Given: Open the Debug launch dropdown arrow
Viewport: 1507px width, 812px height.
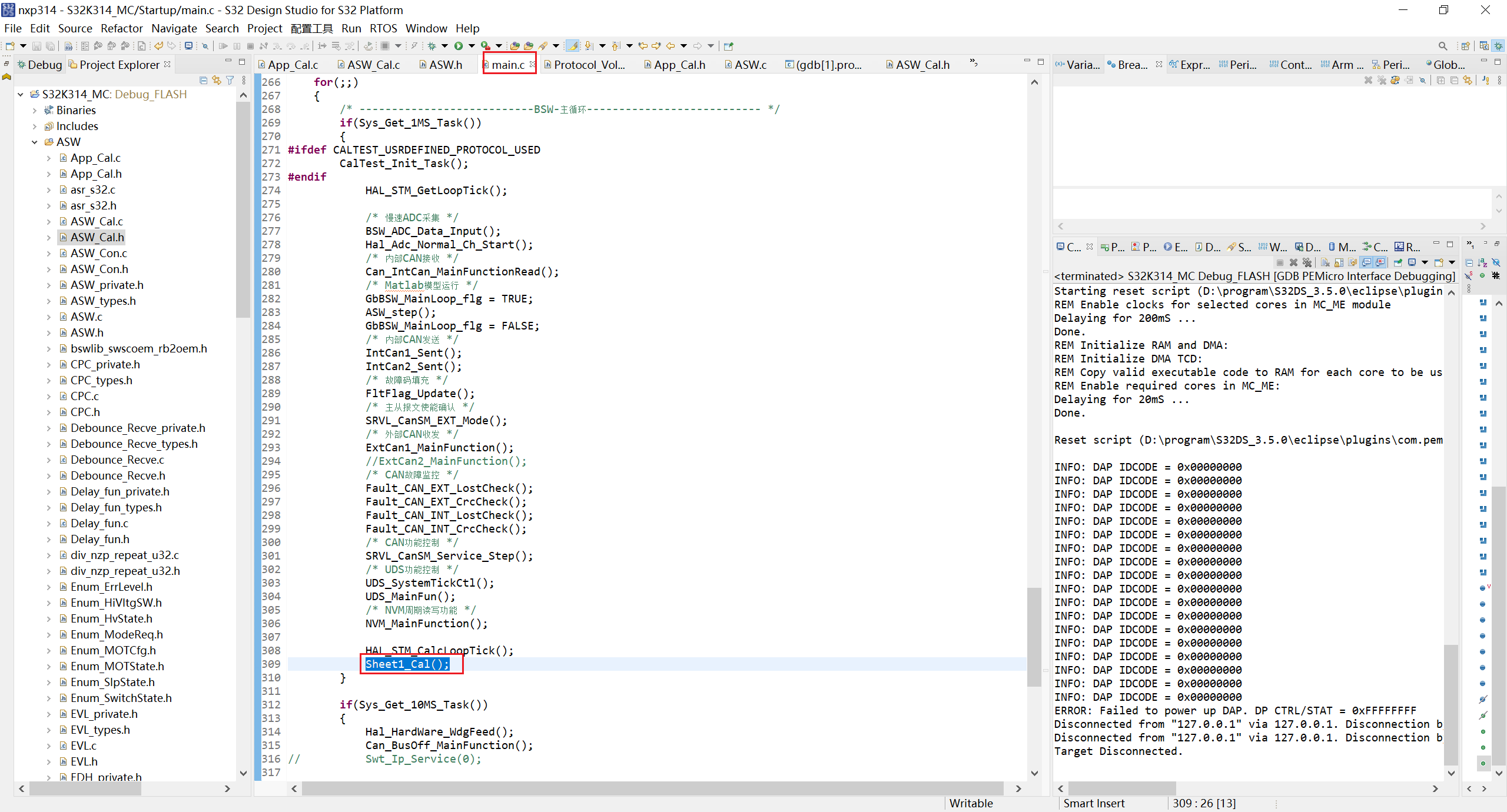Looking at the screenshot, I should click(x=444, y=46).
